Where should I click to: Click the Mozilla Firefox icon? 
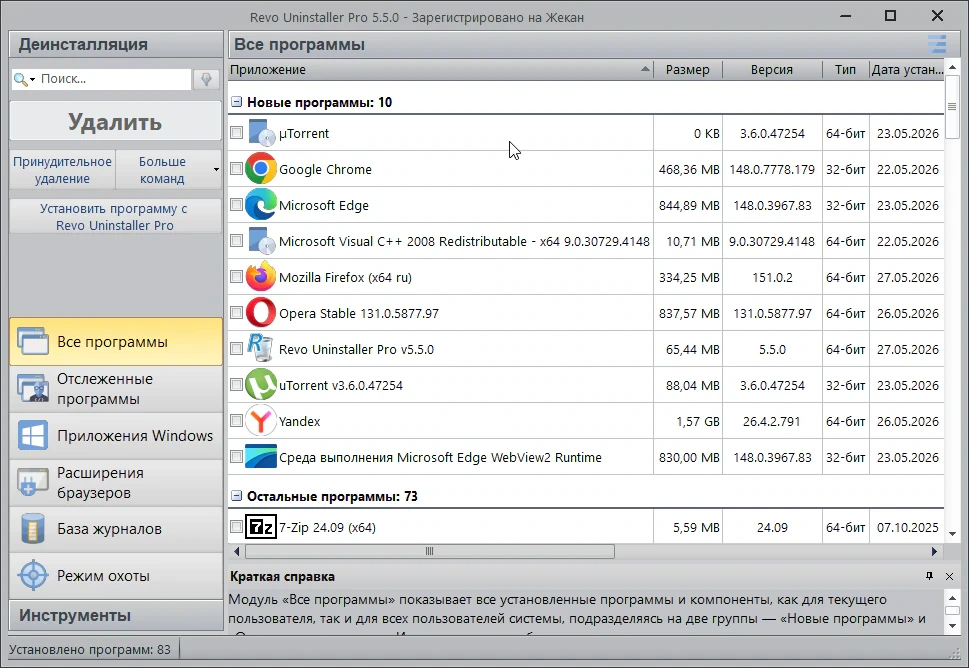coord(261,277)
